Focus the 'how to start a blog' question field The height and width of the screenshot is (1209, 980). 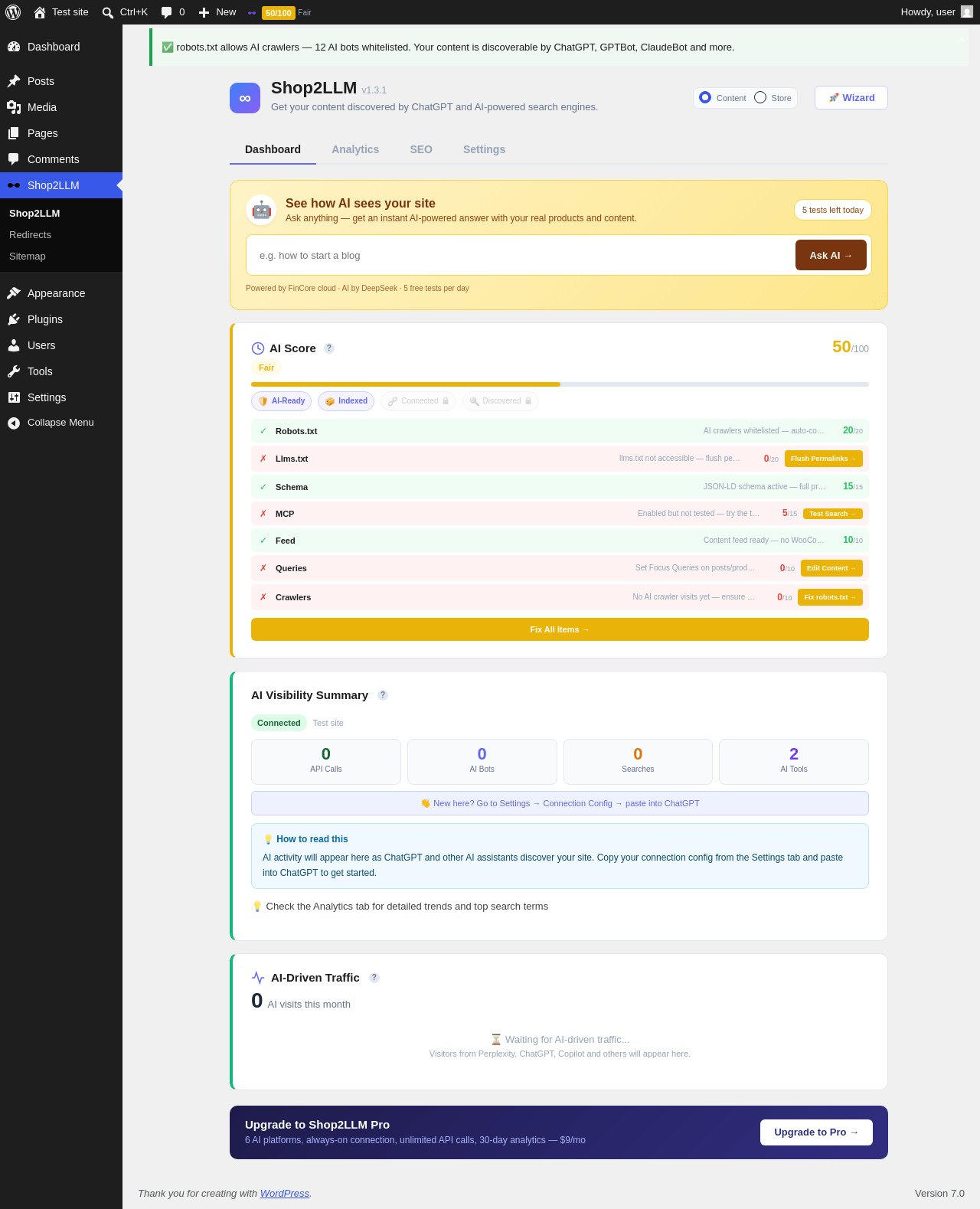[521, 255]
